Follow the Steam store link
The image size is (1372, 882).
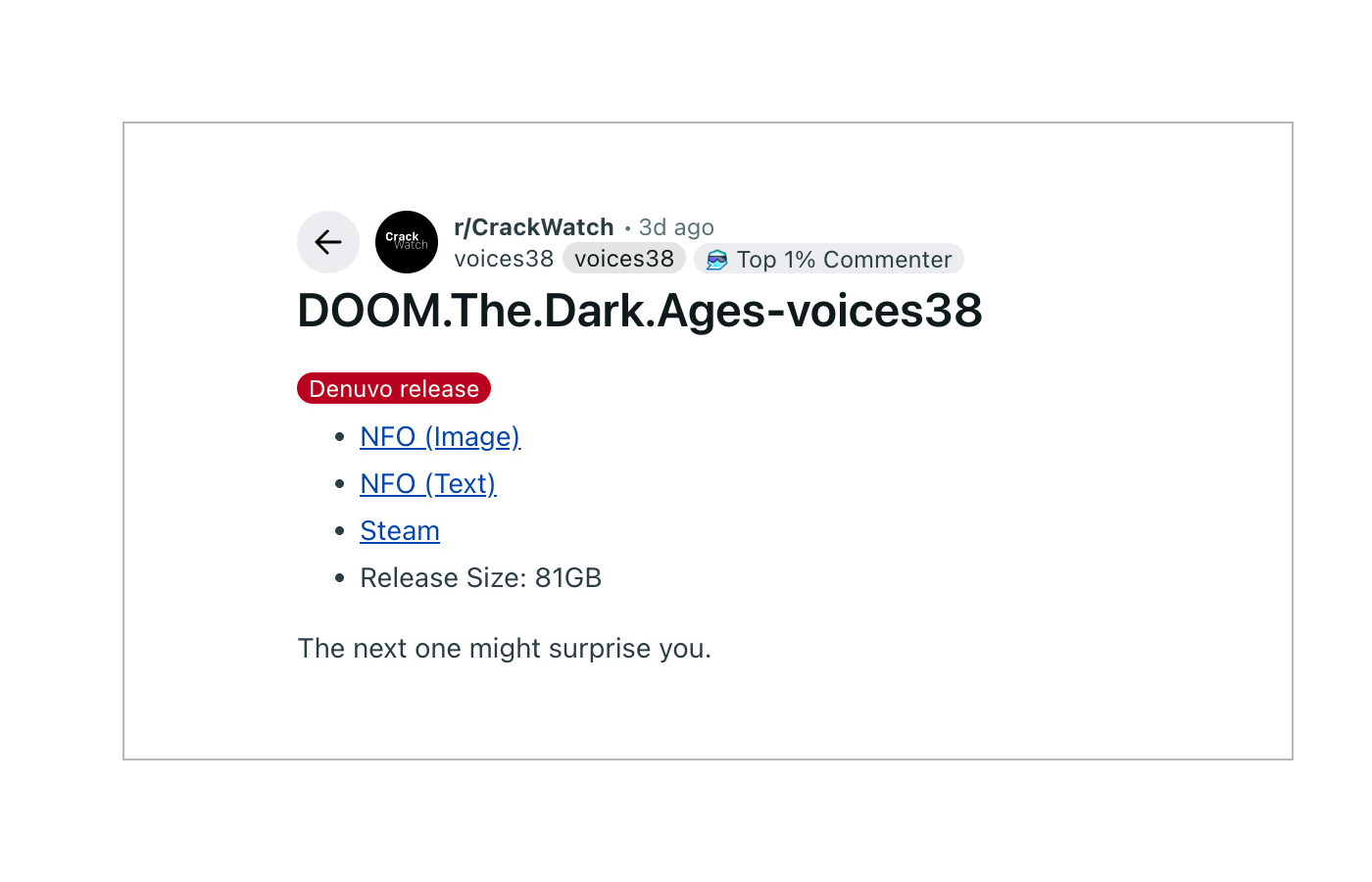tap(400, 531)
